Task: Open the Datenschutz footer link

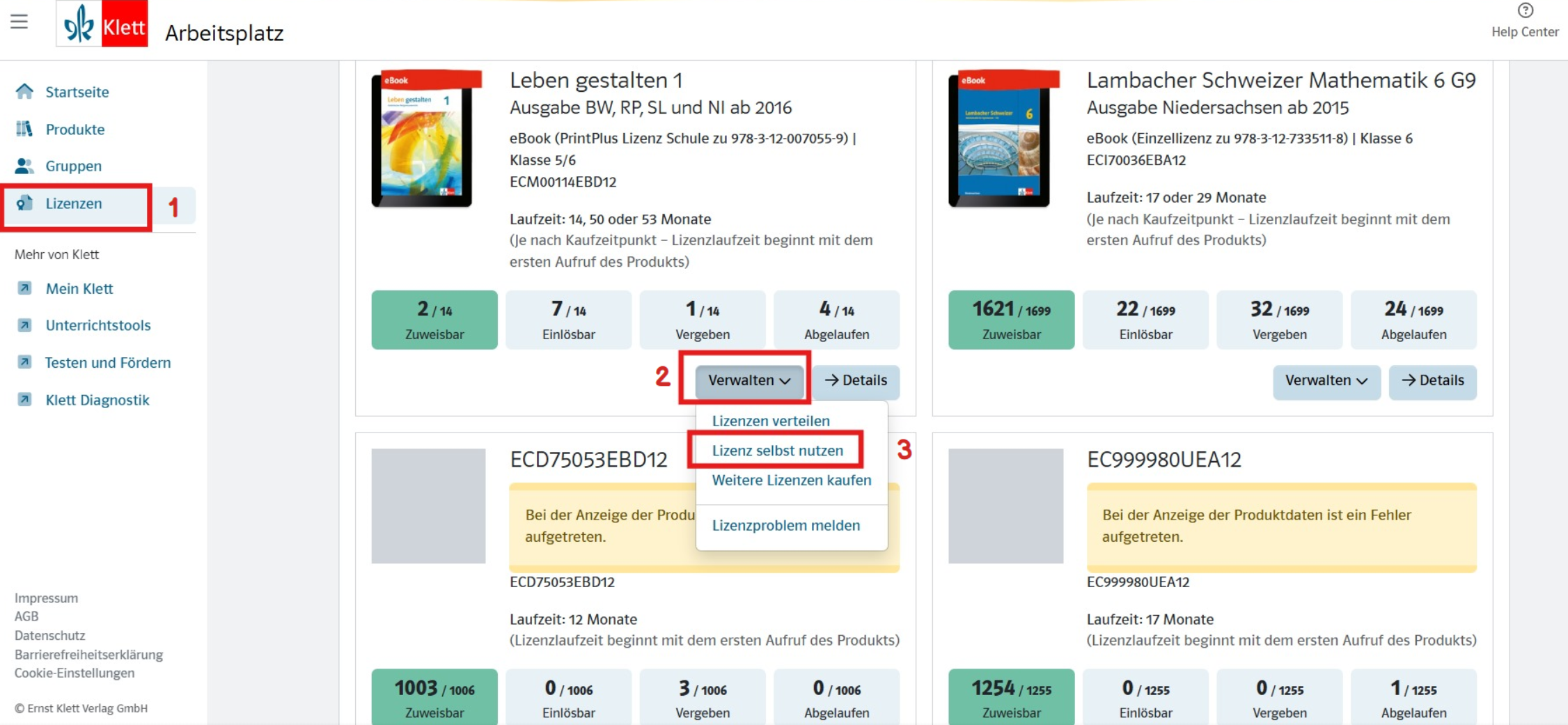Action: (x=50, y=635)
